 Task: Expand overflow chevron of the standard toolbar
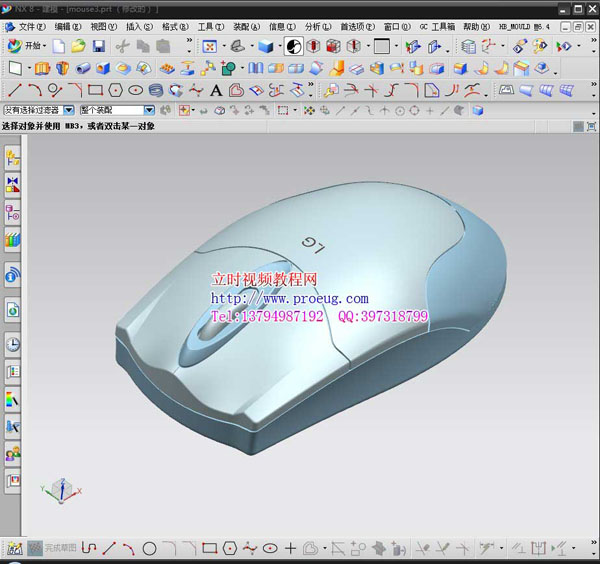pyautogui.click(x=189, y=40)
